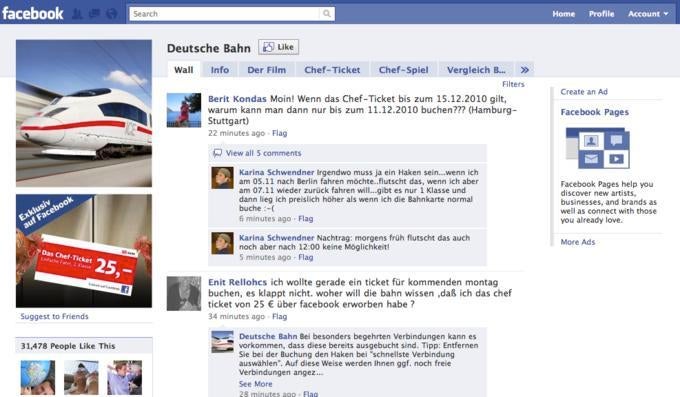
Task: Click Suggest to Friends
Action: (54, 316)
